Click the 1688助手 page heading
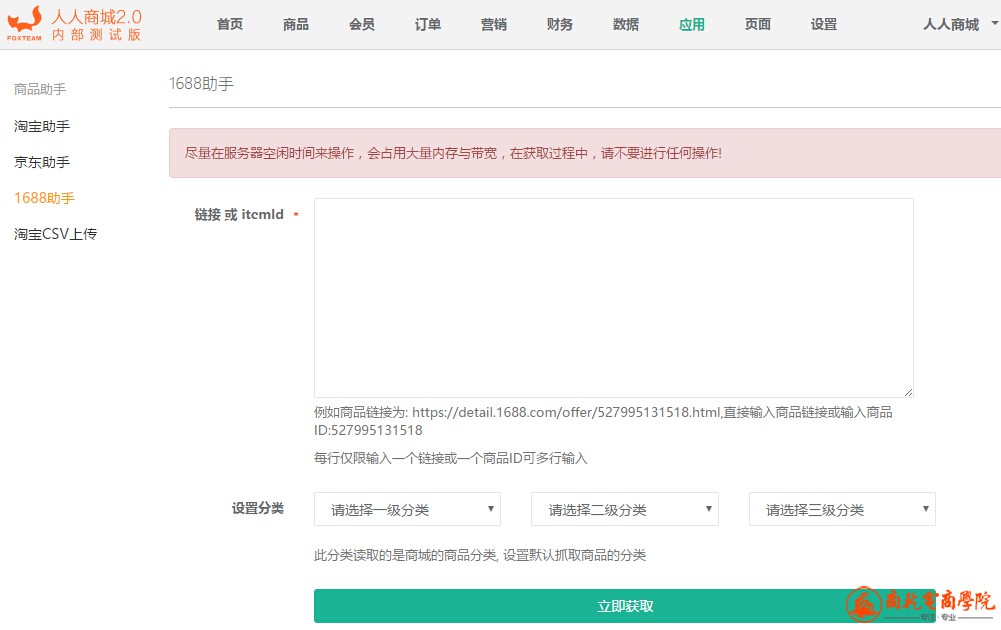 (201, 84)
